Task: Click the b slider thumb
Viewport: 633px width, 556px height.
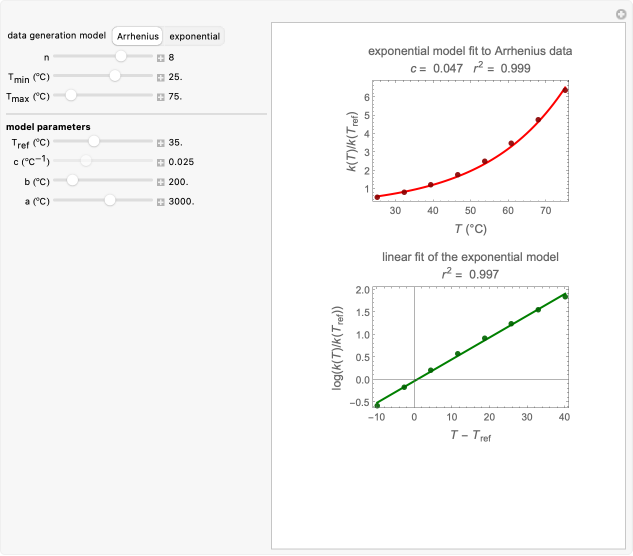Action: click(72, 181)
